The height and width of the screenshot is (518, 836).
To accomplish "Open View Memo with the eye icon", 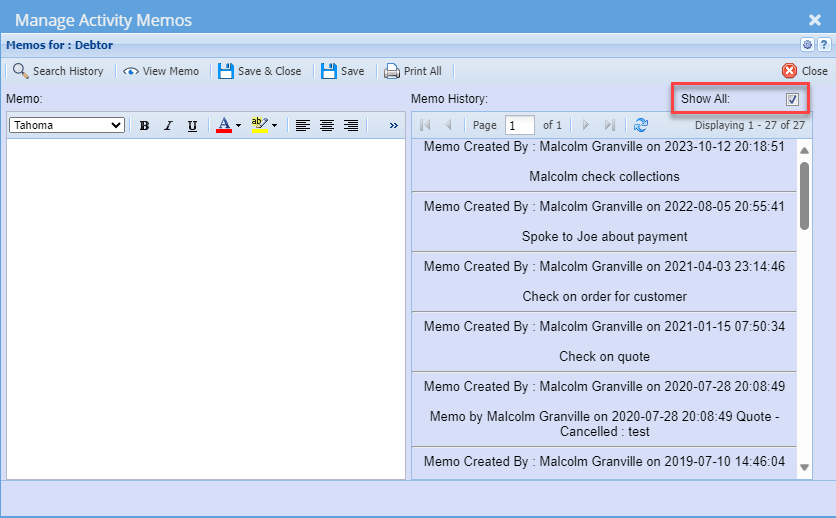I will click(161, 71).
